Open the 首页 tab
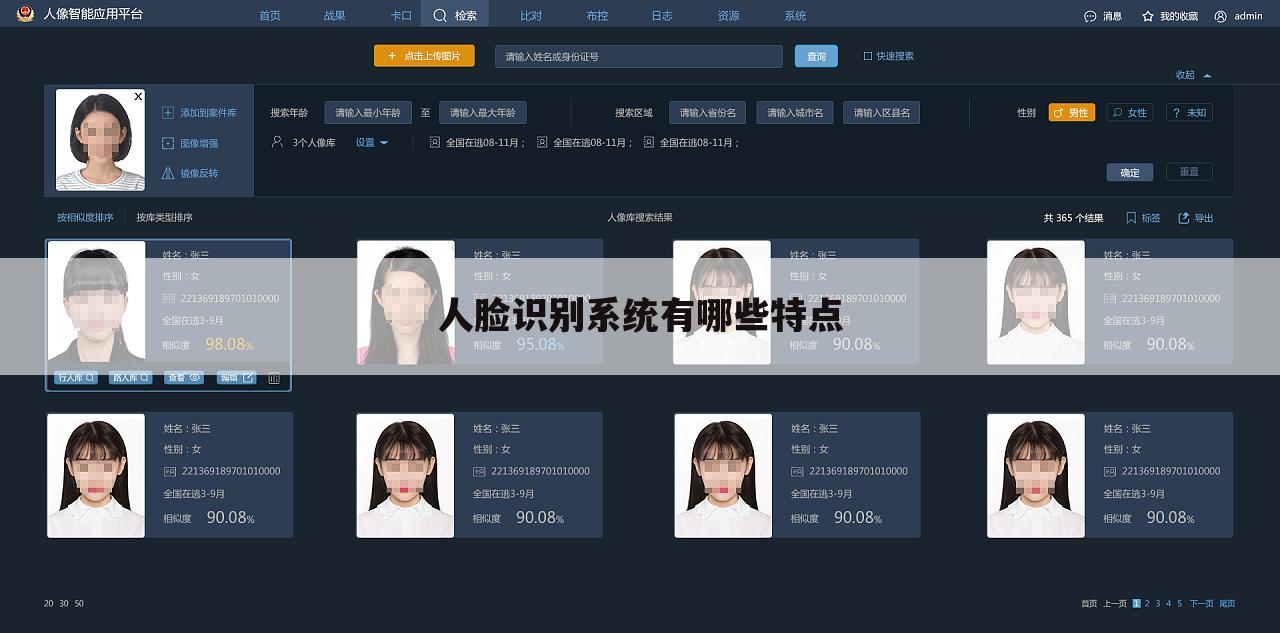 tap(270, 16)
